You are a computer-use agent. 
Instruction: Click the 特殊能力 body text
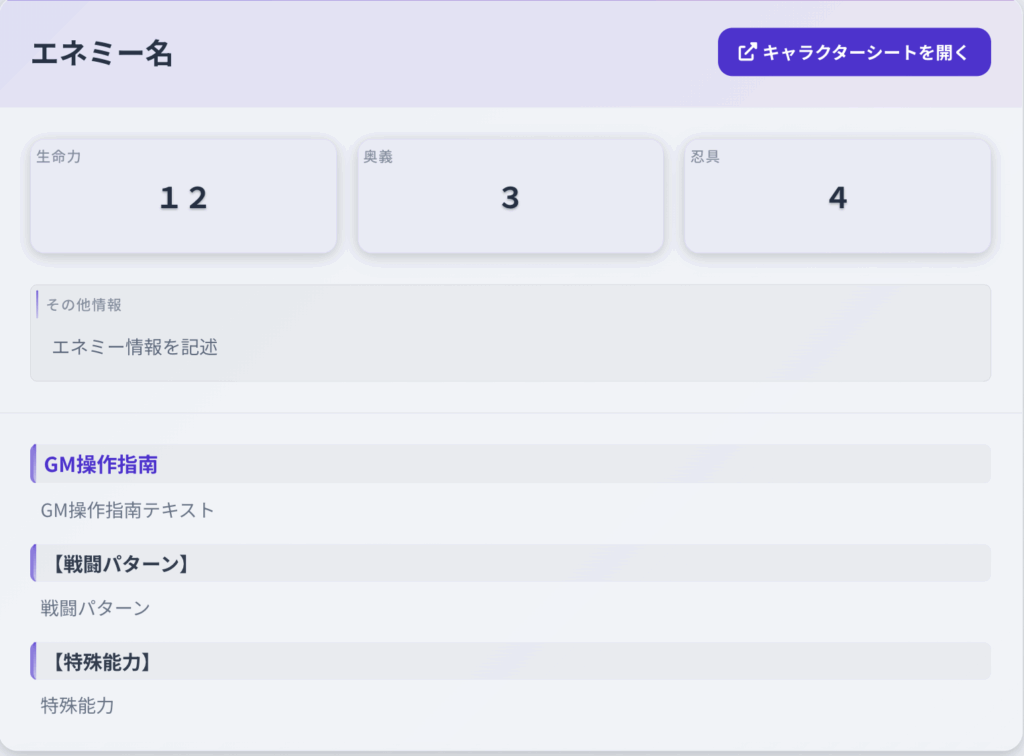[78, 705]
